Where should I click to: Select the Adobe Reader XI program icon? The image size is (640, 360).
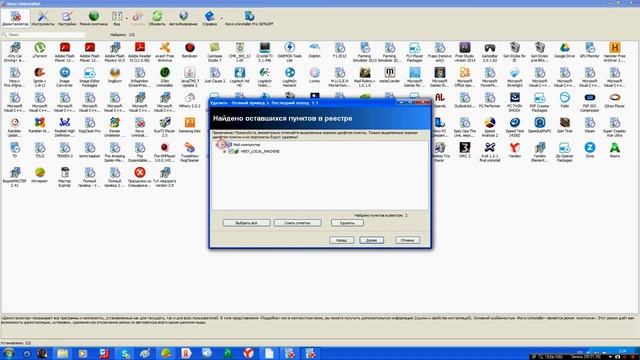click(x=140, y=52)
